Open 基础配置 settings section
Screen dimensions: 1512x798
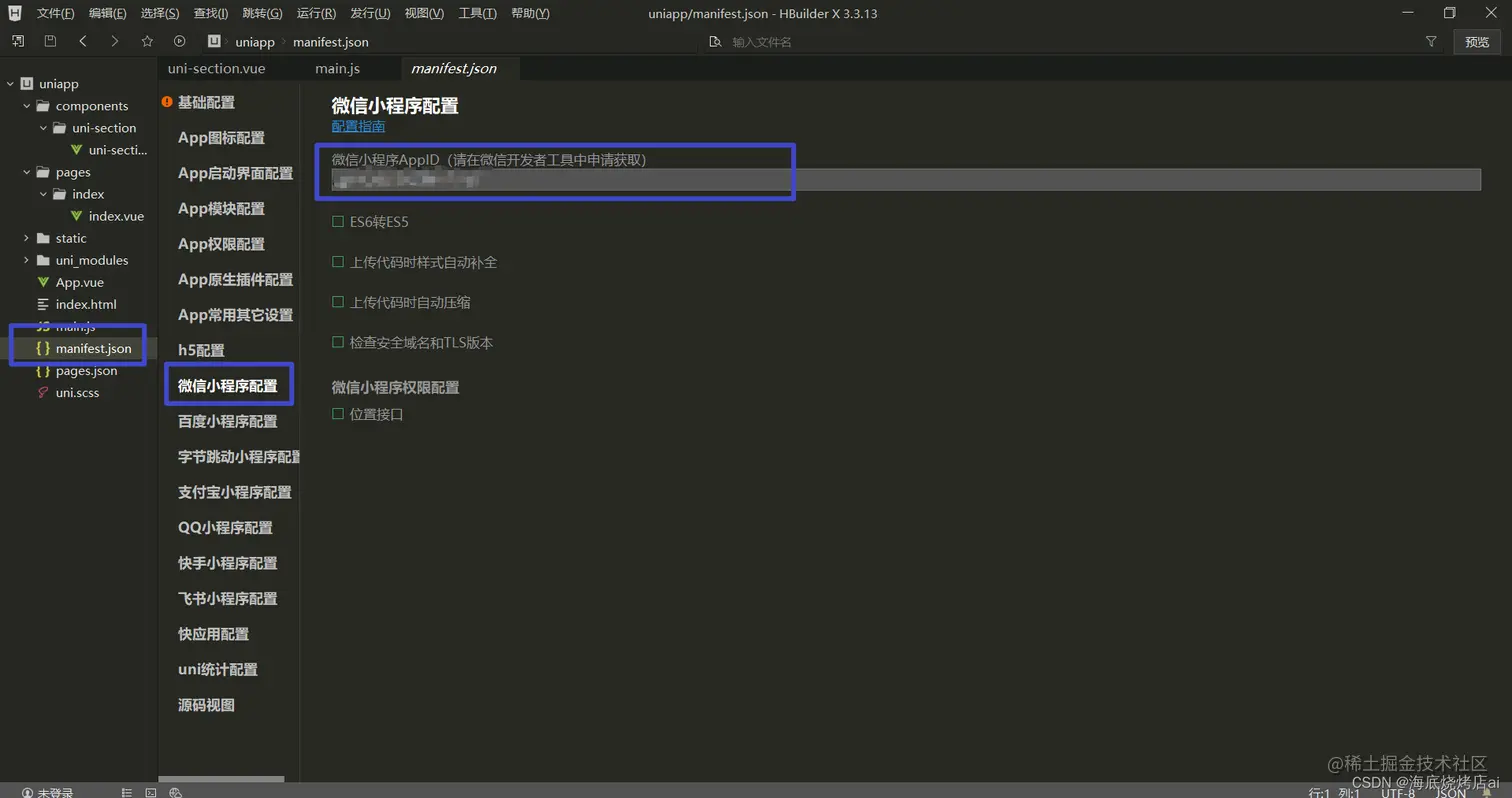click(206, 102)
